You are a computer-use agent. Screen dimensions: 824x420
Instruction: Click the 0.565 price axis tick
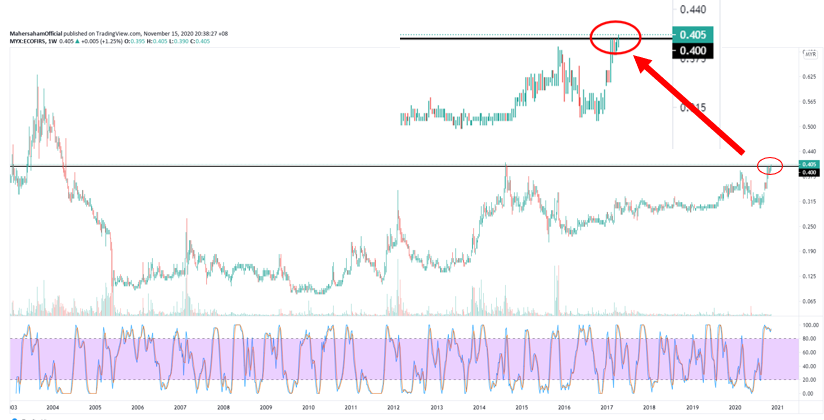click(807, 102)
